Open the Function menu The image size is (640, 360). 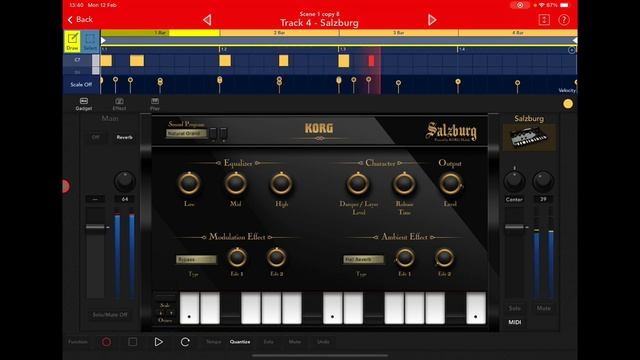[x=78, y=342]
